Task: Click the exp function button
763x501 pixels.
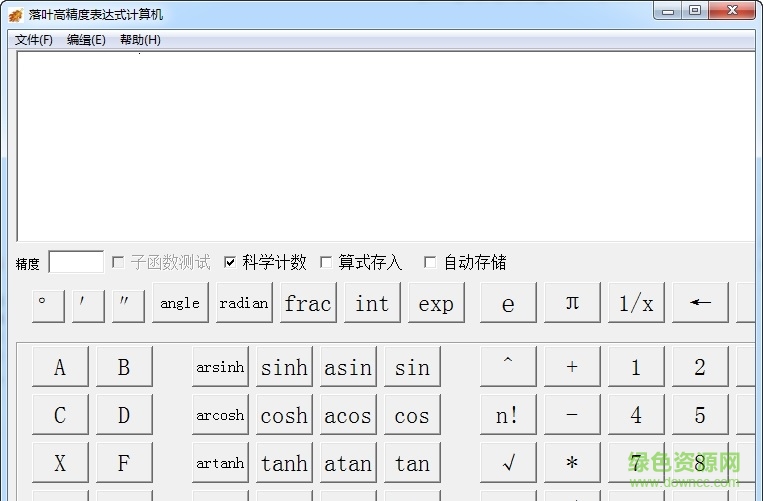Action: tap(436, 302)
